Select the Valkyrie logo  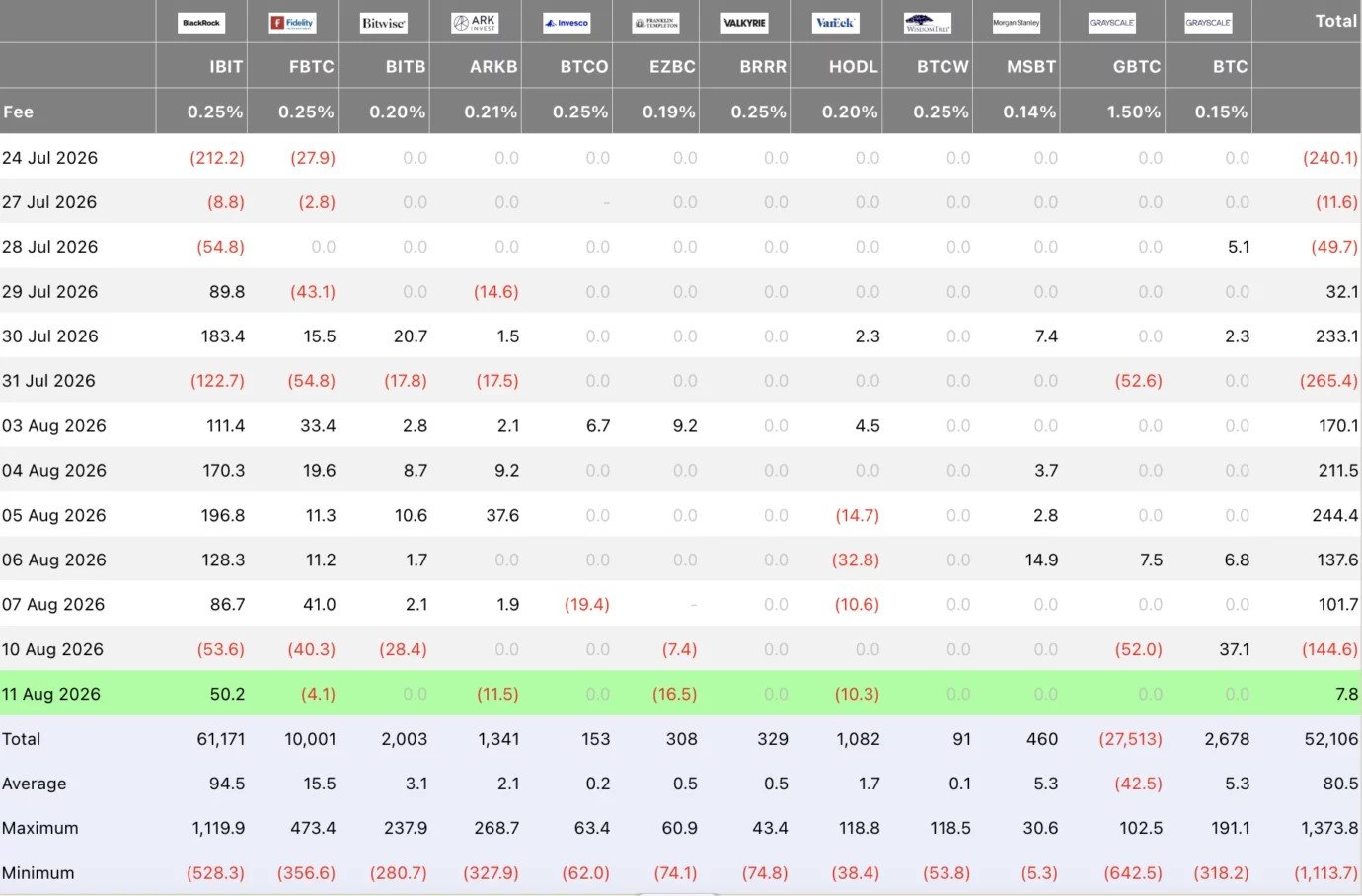pos(744,23)
